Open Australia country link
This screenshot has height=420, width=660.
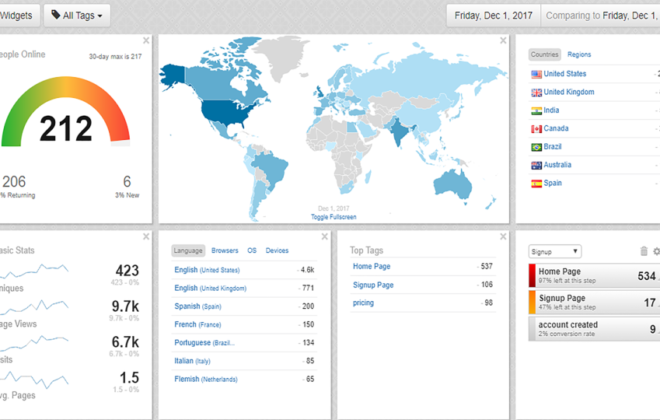point(557,165)
